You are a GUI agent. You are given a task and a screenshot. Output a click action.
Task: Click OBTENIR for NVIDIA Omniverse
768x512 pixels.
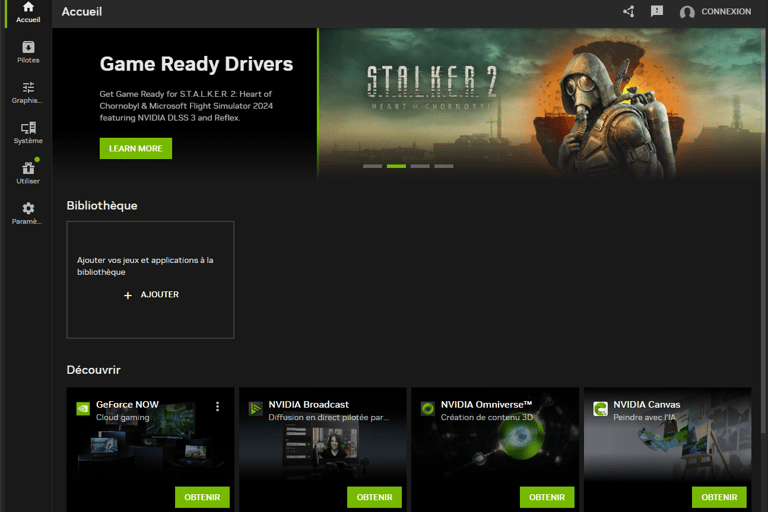coord(547,497)
